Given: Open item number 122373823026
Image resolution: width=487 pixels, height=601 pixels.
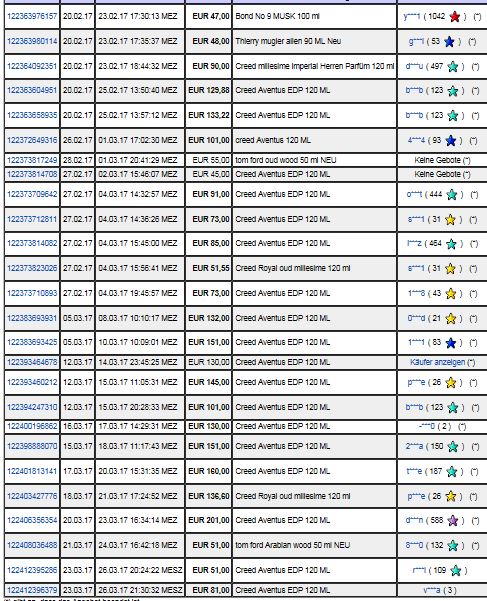Looking at the screenshot, I should pyautogui.click(x=32, y=268).
